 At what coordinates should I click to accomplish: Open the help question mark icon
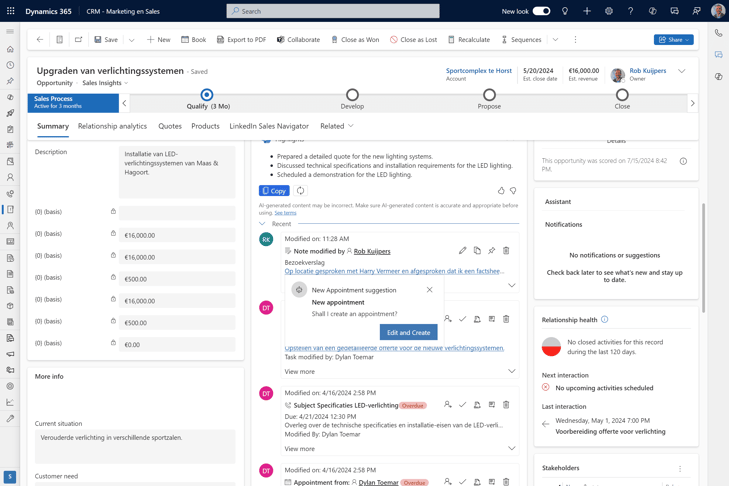630,11
